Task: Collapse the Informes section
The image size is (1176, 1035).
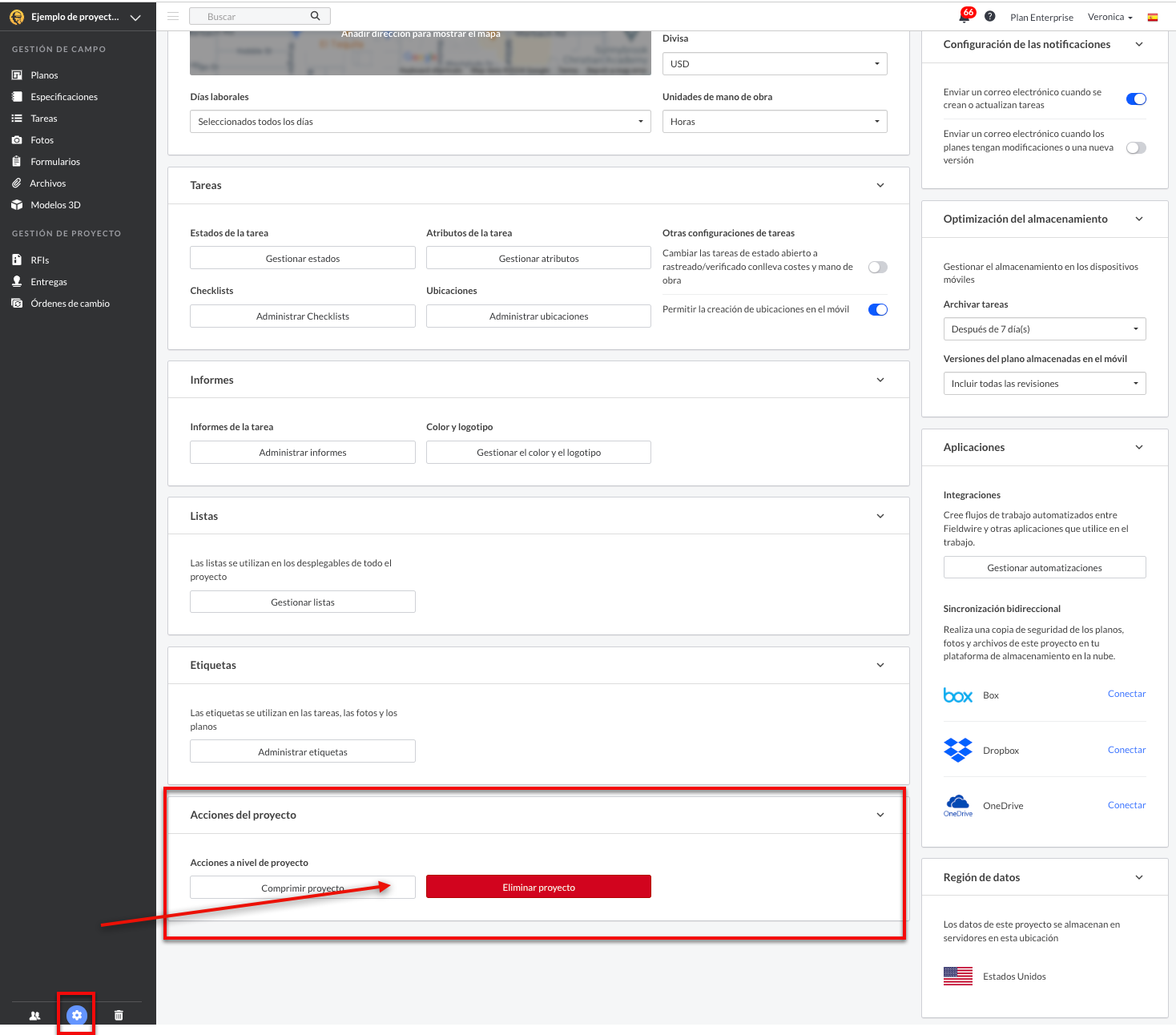Action: [880, 380]
